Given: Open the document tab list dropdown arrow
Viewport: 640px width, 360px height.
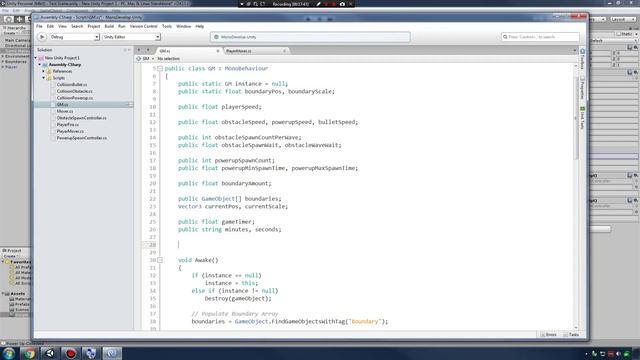Looking at the screenshot, I should (575, 51).
